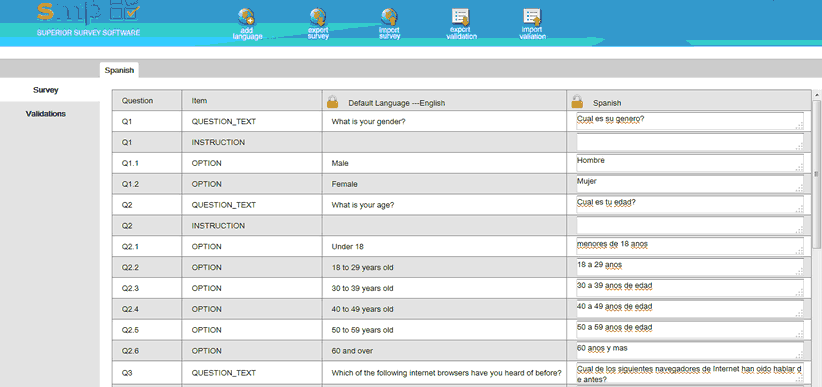Edit the 'Mujer' translation field
822x387 pixels.
[689, 184]
